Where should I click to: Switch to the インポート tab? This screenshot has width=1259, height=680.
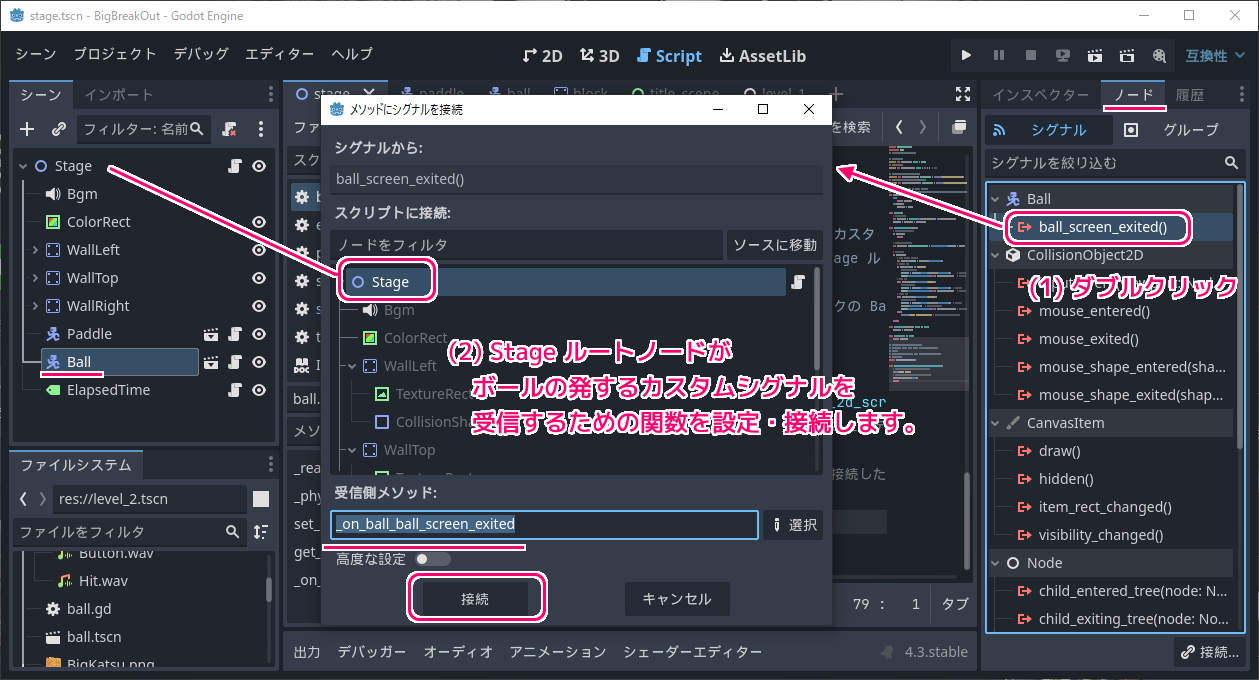[x=119, y=95]
